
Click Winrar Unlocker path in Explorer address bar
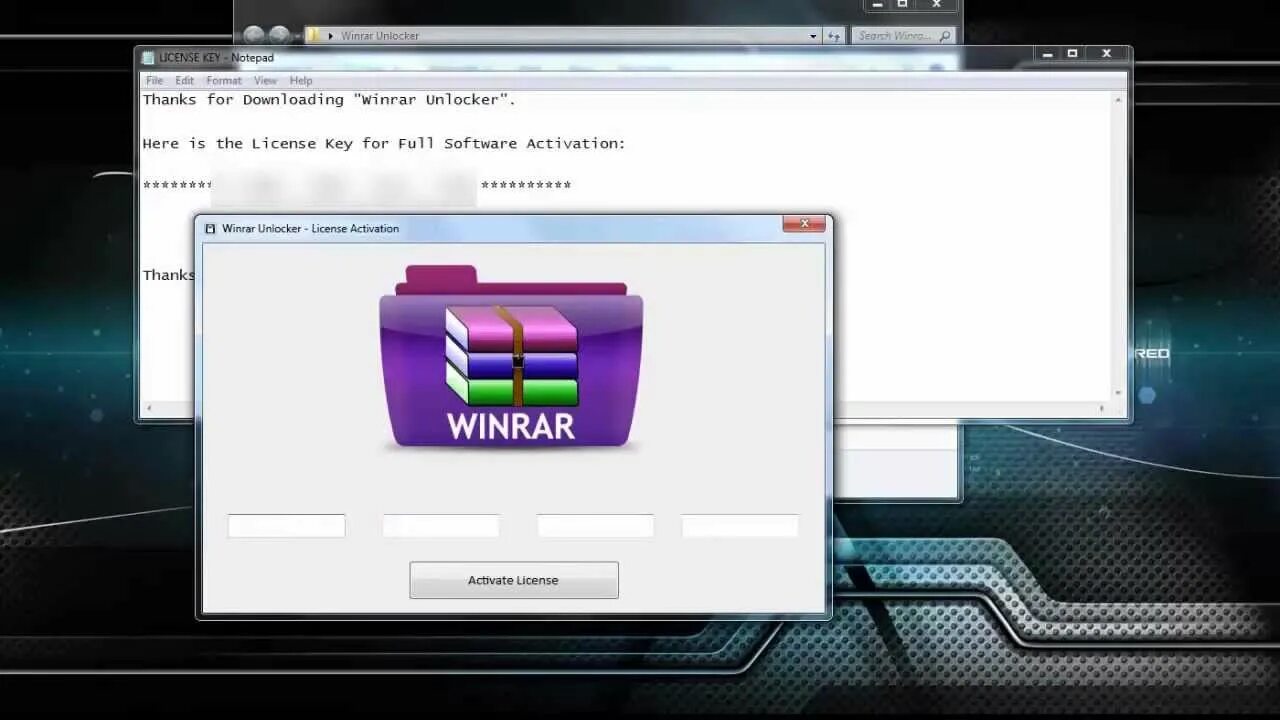tap(380, 36)
